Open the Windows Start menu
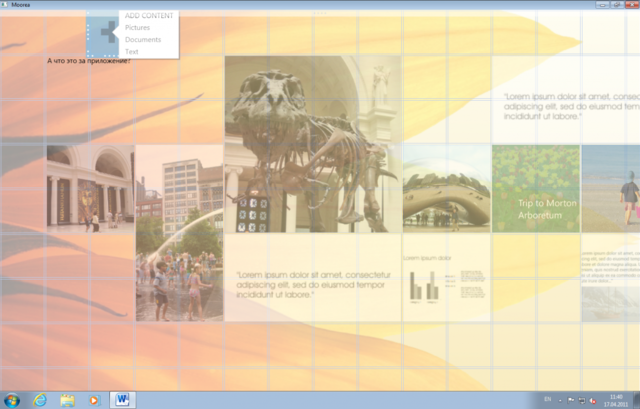Image resolution: width=640 pixels, height=409 pixels. [x=13, y=399]
